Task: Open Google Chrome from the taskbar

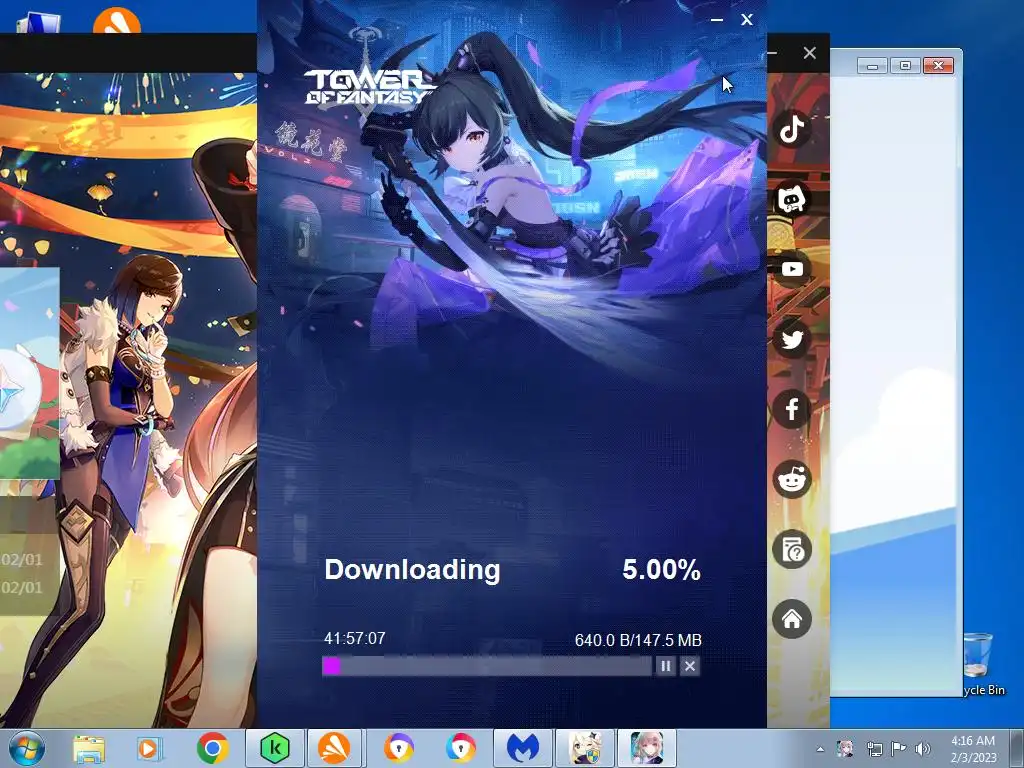Action: [212, 749]
